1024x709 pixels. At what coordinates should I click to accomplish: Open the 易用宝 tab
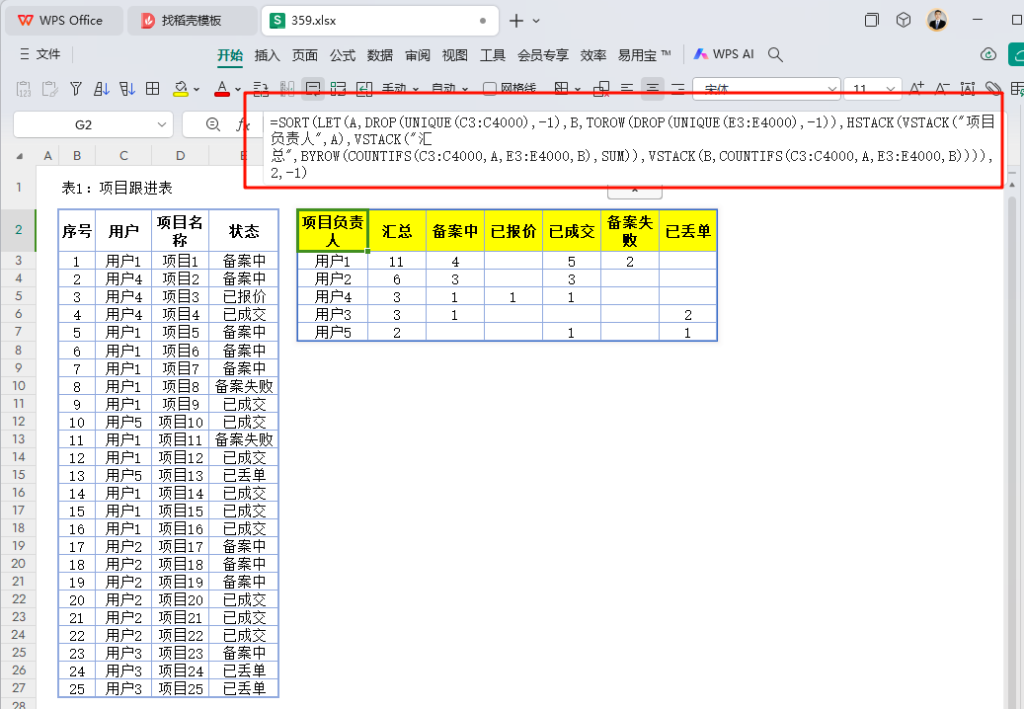pos(644,55)
